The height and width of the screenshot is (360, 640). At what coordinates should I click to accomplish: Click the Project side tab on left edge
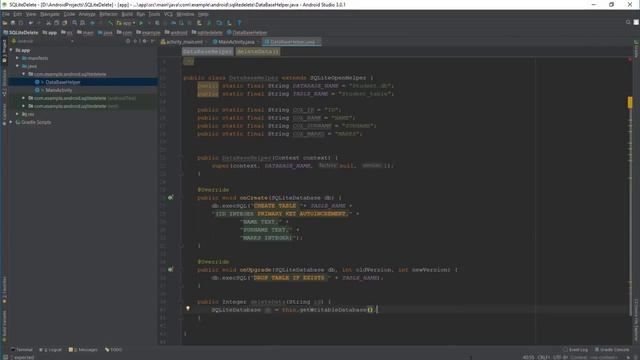pyautogui.click(x=4, y=50)
